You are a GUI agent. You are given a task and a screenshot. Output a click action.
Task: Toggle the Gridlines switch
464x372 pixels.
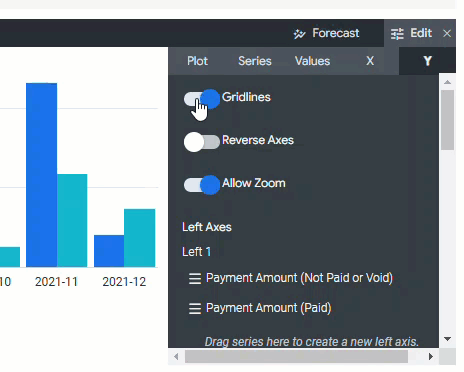(202, 99)
